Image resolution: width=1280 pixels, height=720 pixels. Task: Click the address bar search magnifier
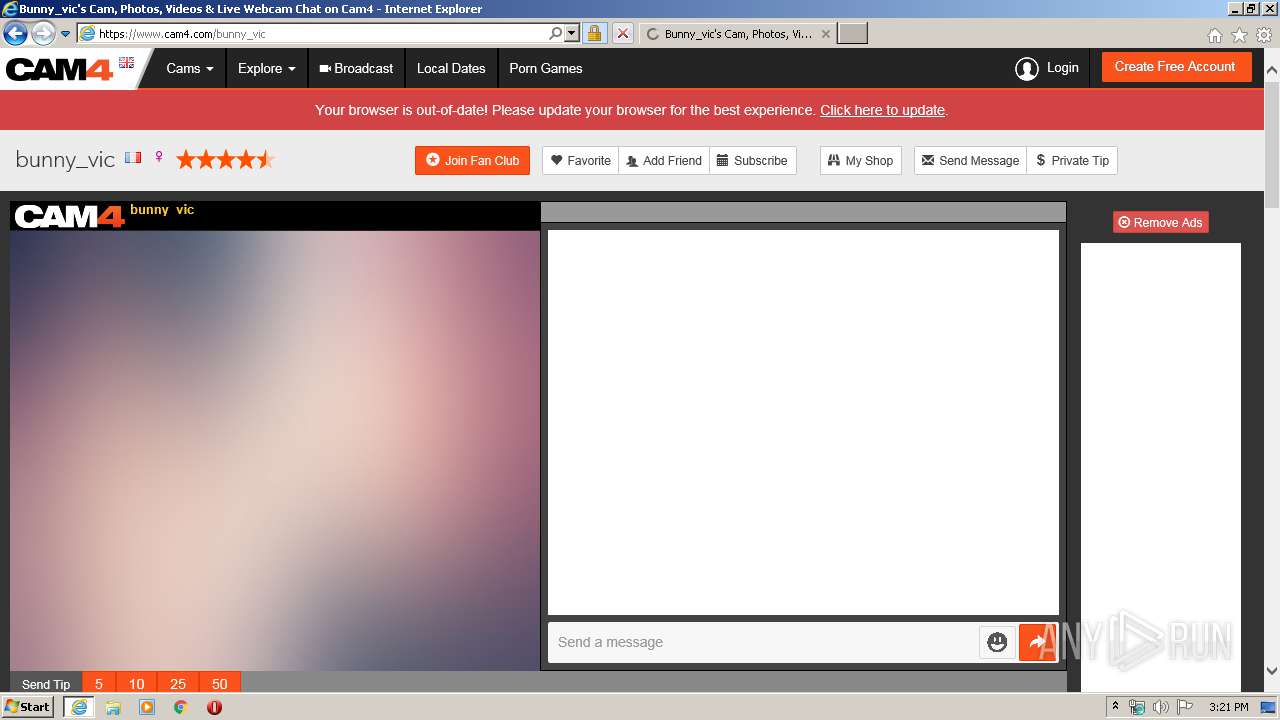[556, 33]
